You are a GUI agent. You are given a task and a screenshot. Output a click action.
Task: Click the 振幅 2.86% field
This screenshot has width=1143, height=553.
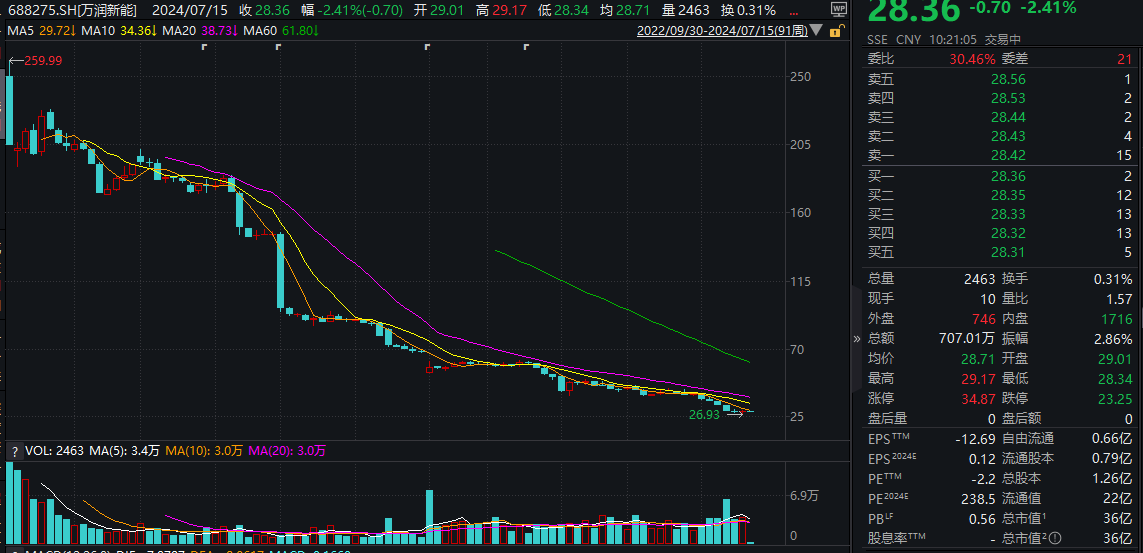pyautogui.click(x=1067, y=339)
